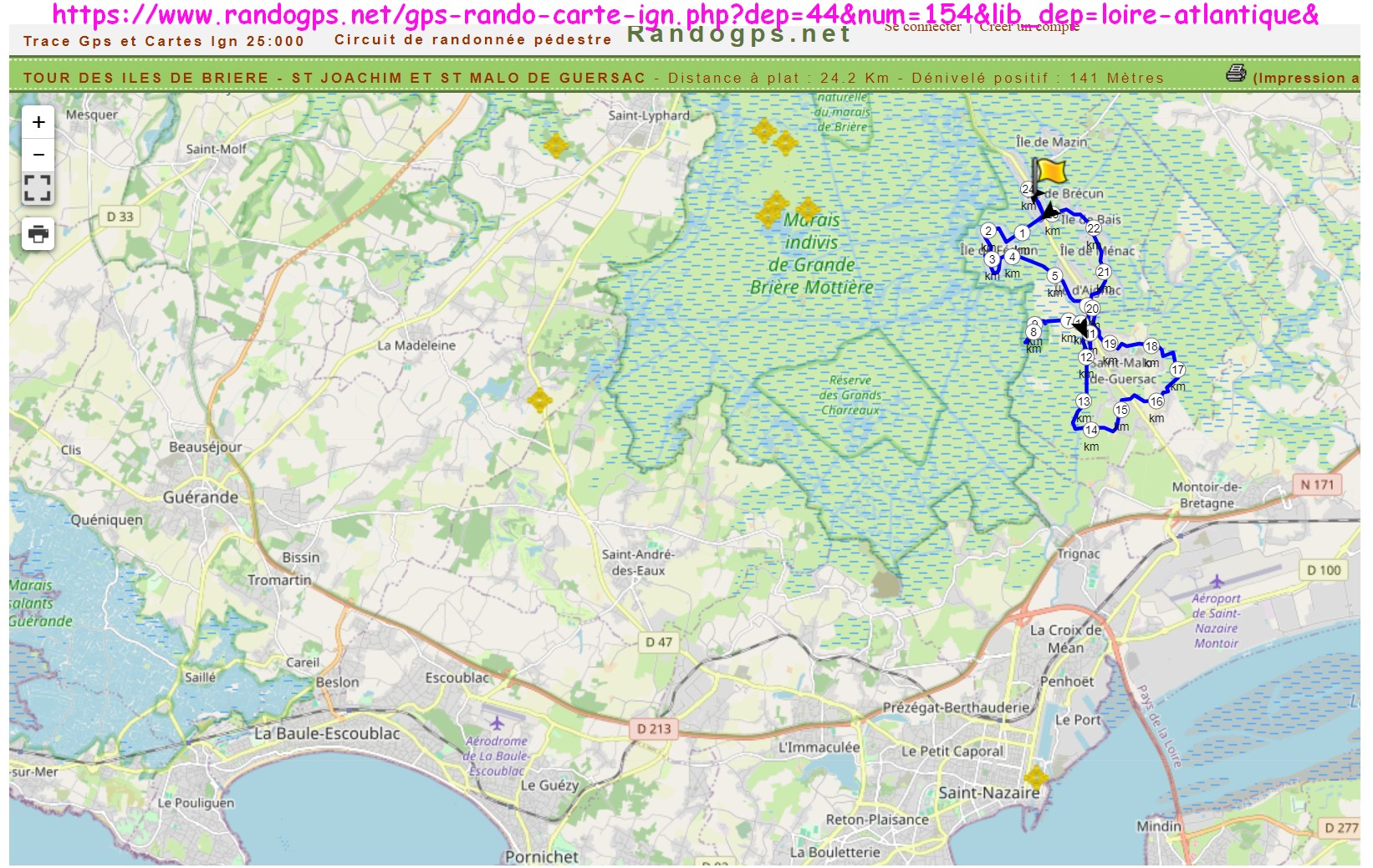This screenshot has height=868, width=1373.
Task: Click the km 2 route marker
Action: pos(988,231)
